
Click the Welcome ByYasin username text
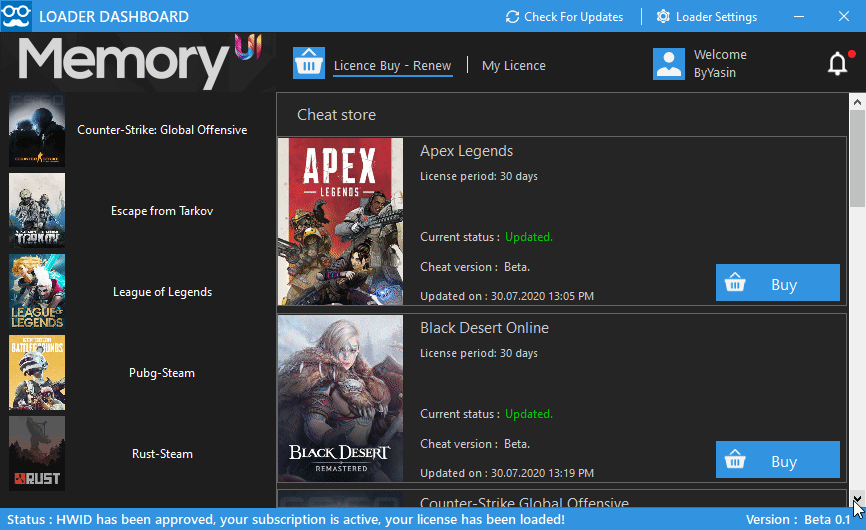720,63
